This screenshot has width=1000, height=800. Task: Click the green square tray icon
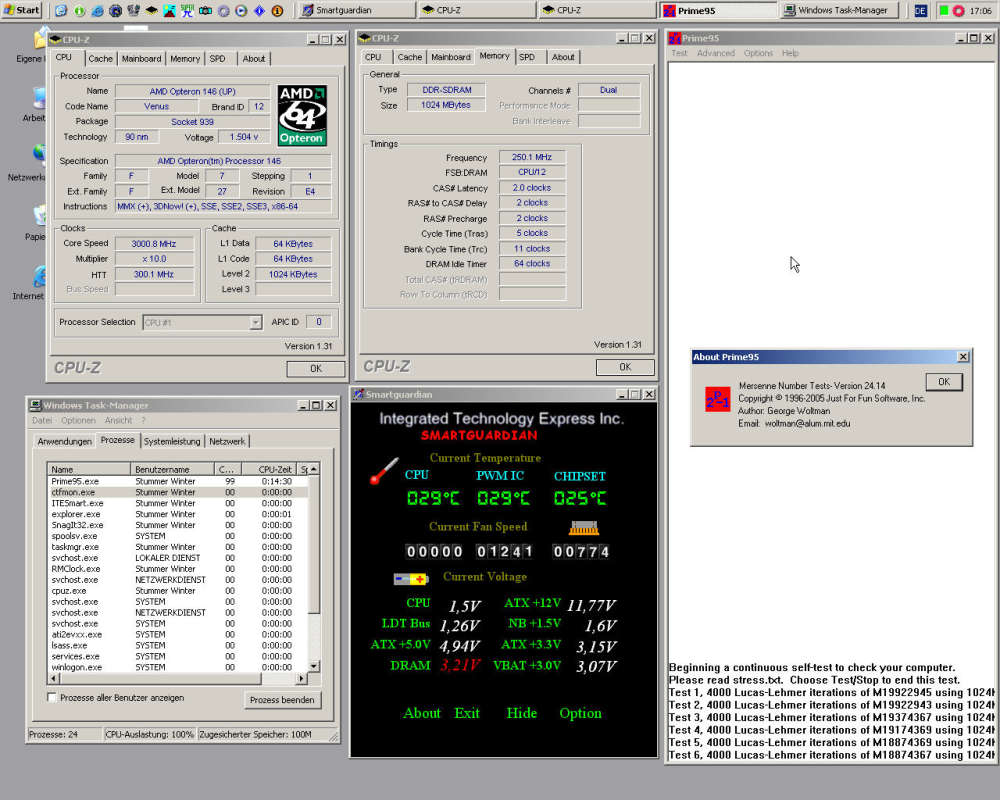[944, 11]
